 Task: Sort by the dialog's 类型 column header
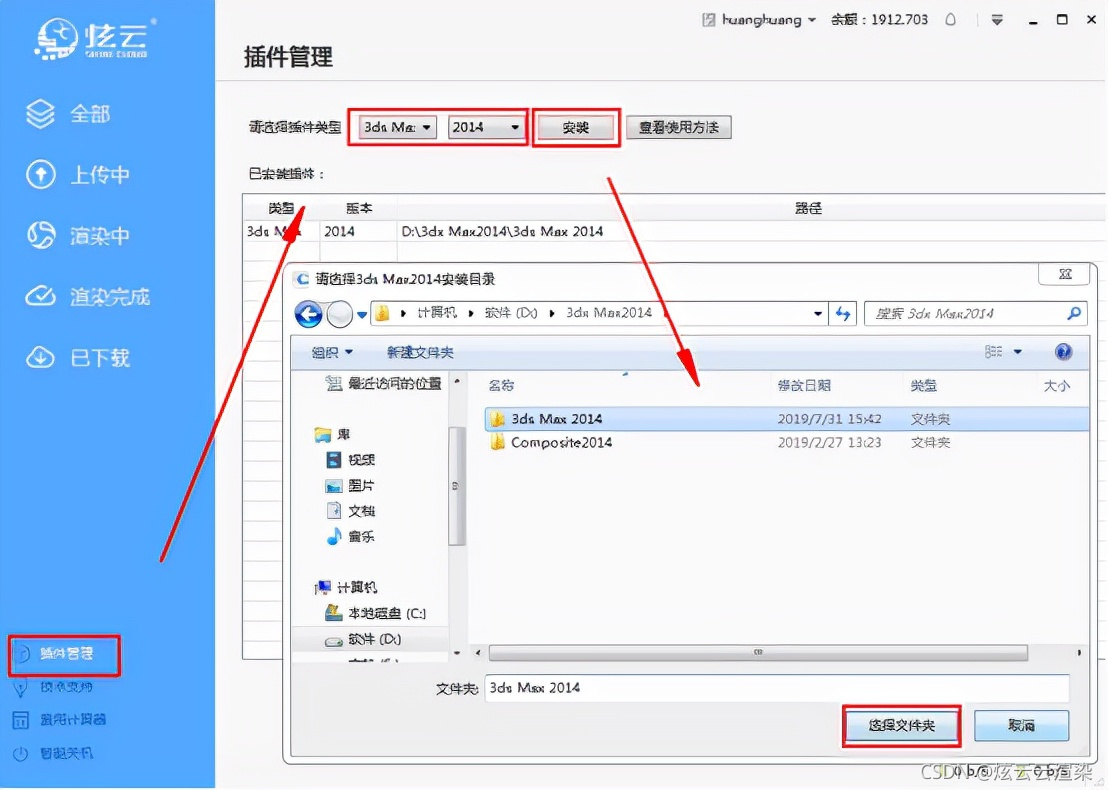coord(923,386)
